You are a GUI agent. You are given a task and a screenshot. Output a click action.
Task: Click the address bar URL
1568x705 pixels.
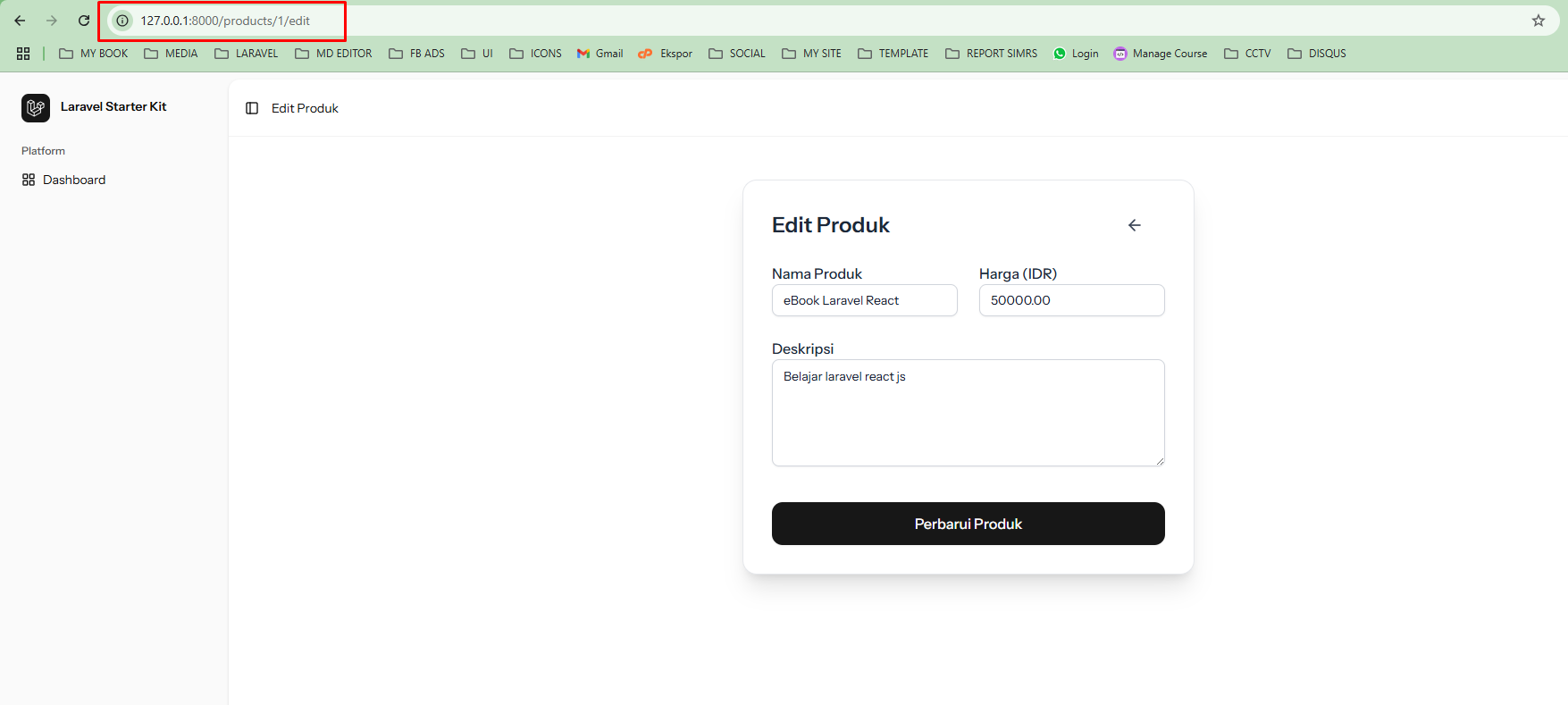[x=225, y=21]
